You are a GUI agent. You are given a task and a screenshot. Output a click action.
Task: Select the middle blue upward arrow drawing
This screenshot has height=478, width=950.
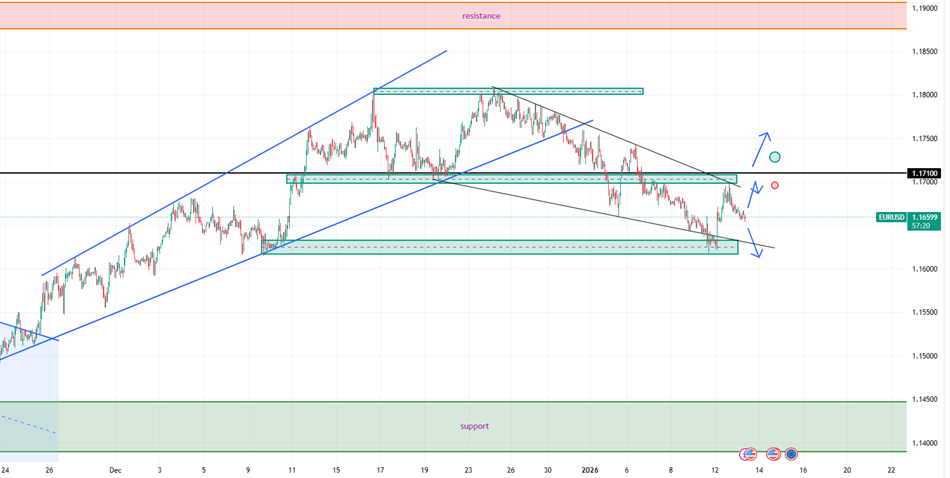pyautogui.click(x=754, y=194)
